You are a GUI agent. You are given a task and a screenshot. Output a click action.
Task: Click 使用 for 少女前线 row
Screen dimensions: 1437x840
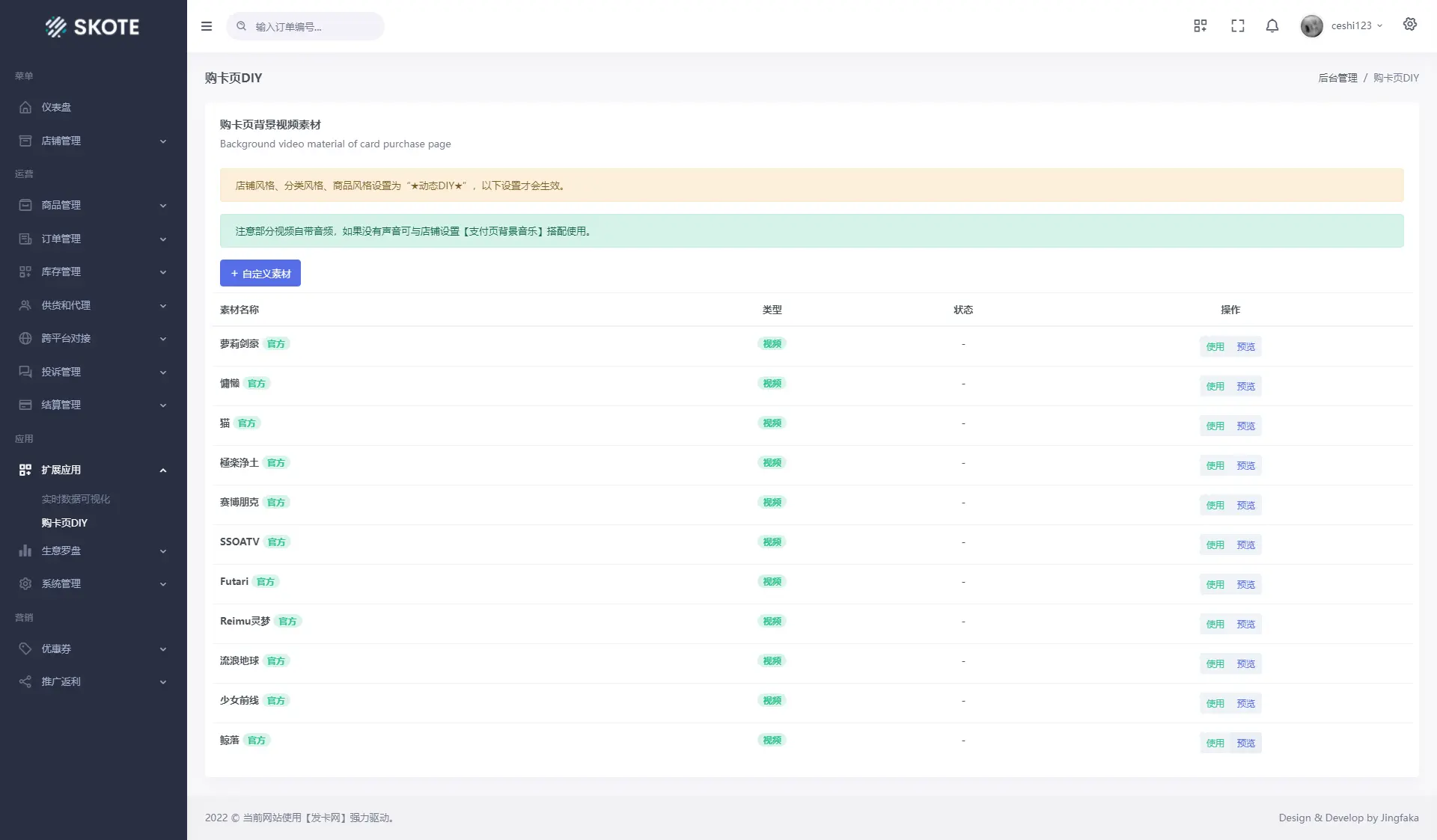pyautogui.click(x=1215, y=703)
